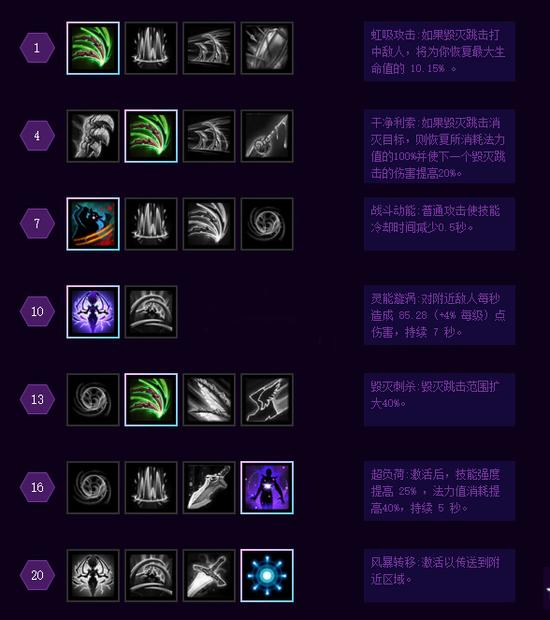The width and height of the screenshot is (550, 620).
Task: Pick the unselected grey heroic ability at level 10
Action: (151, 312)
